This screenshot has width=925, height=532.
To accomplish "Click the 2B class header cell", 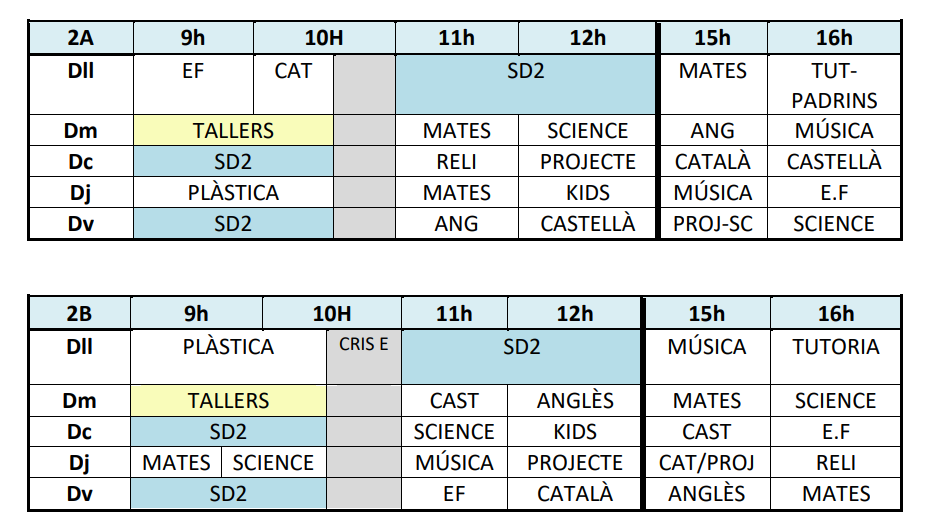I will click(79, 314).
